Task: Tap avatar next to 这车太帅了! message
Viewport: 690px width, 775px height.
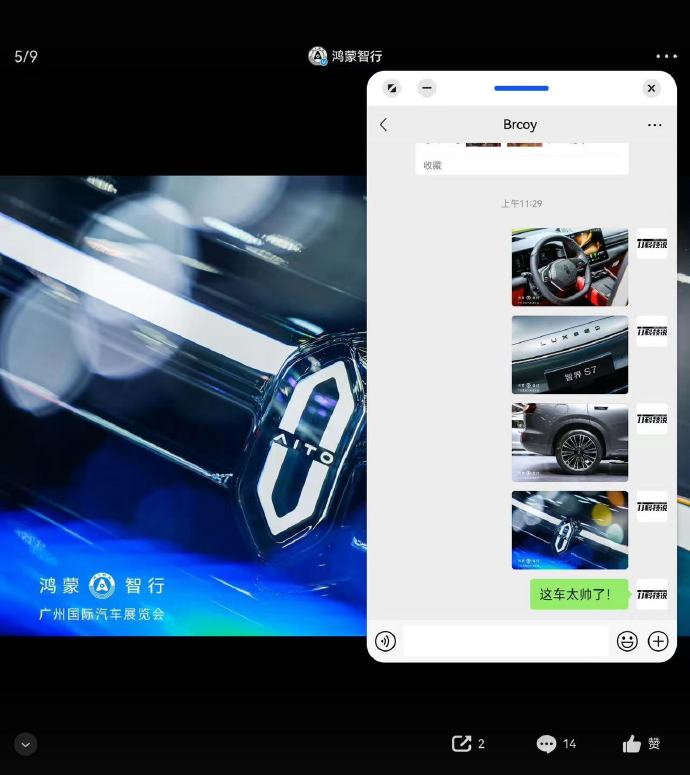Action: pyautogui.click(x=652, y=594)
